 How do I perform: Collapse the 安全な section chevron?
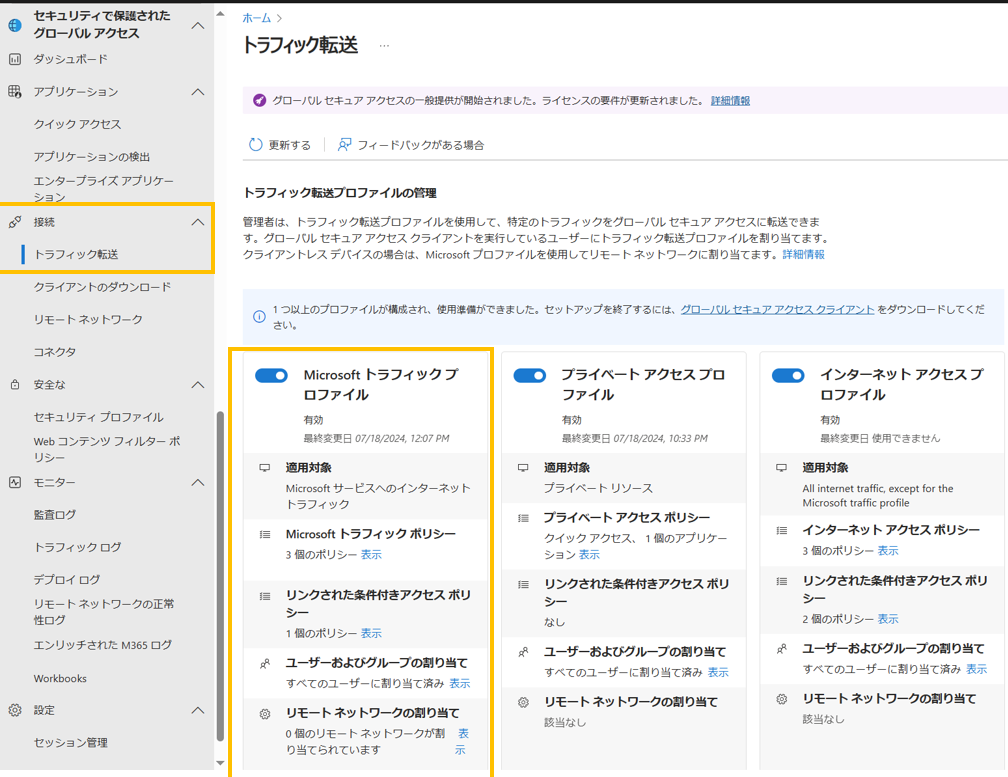[199, 385]
